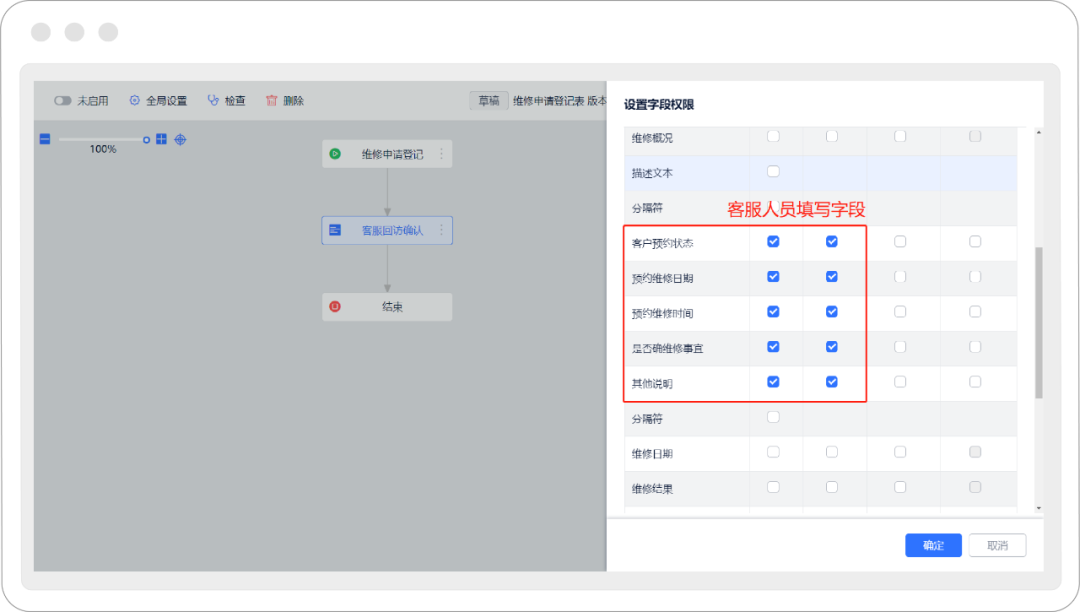The height and width of the screenshot is (612, 1080).
Task: Toggle the 未启用 enable switch
Action: [63, 101]
